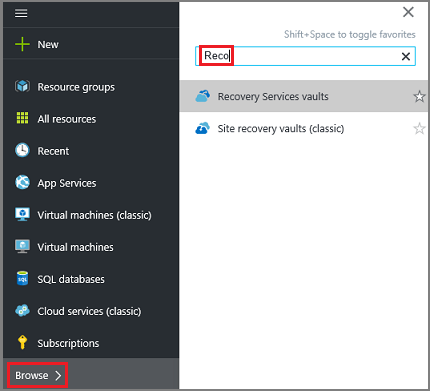Click the Recent clock icon
This screenshot has height=391, width=430.
[22, 150]
